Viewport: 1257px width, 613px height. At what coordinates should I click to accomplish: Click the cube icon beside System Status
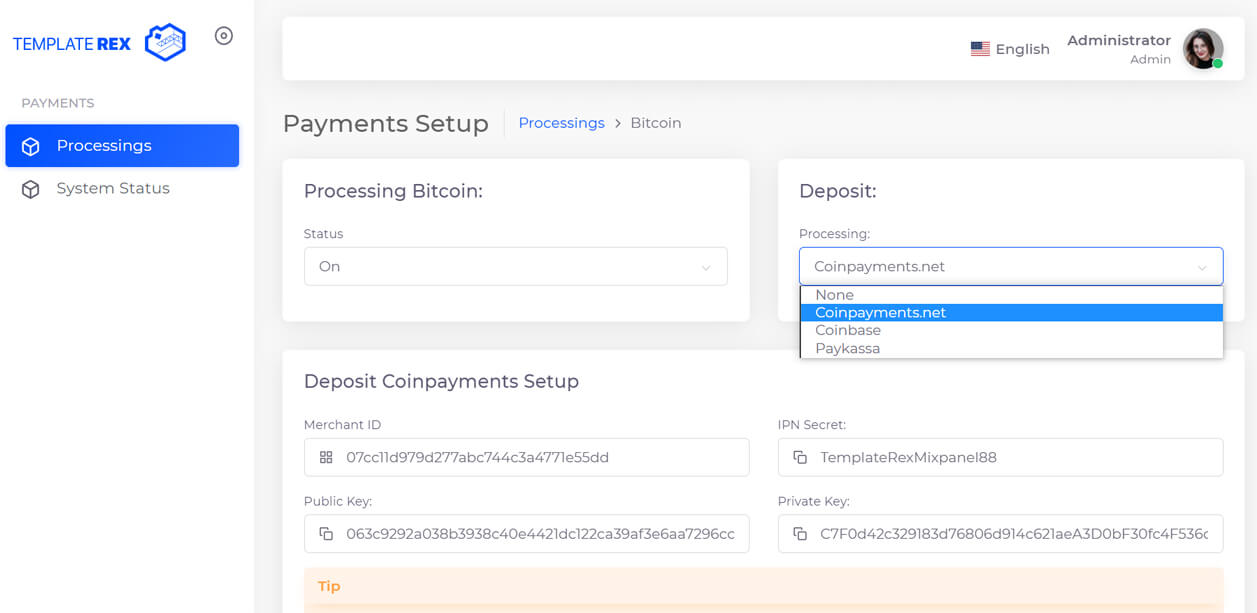(31, 189)
